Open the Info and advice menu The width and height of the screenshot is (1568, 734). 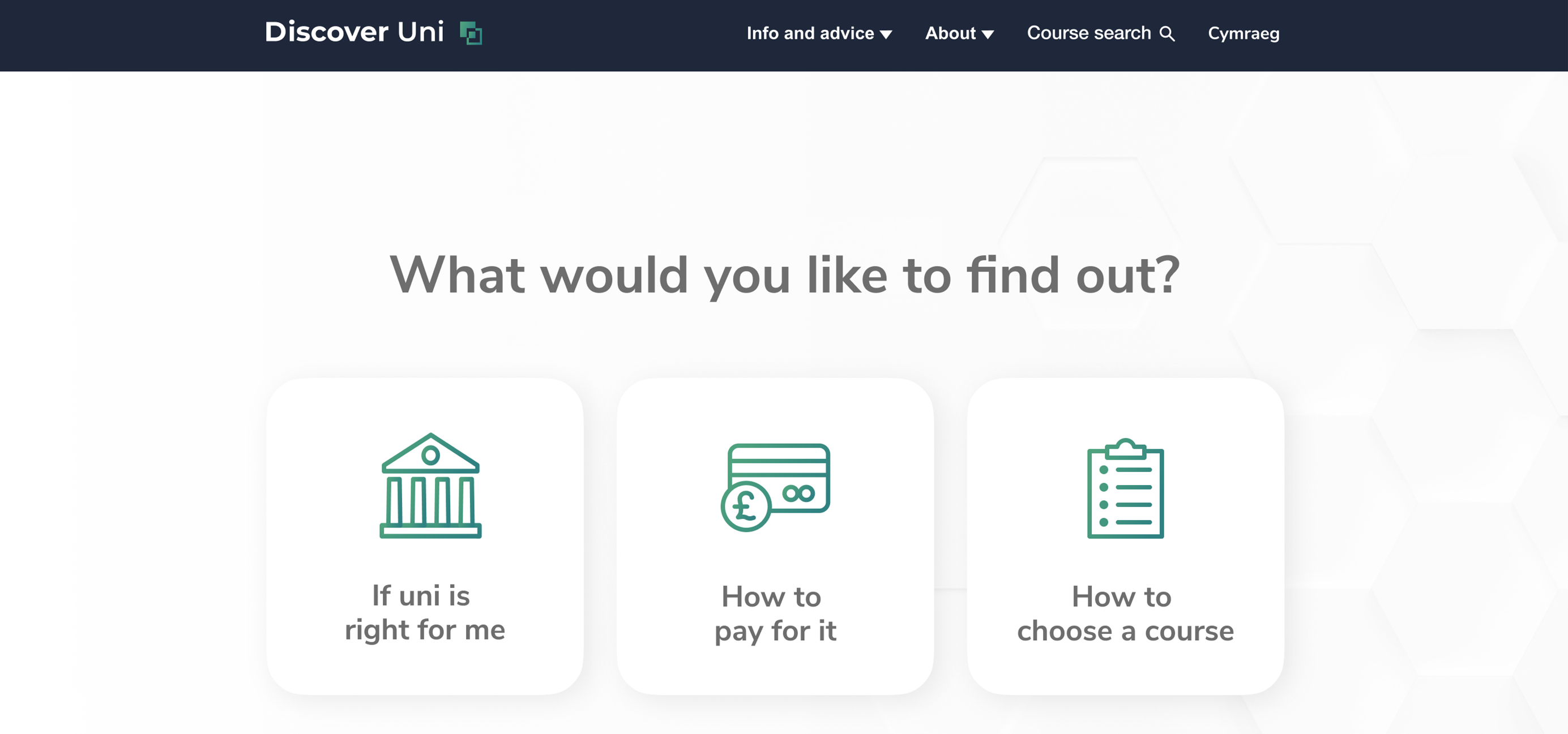(x=819, y=33)
